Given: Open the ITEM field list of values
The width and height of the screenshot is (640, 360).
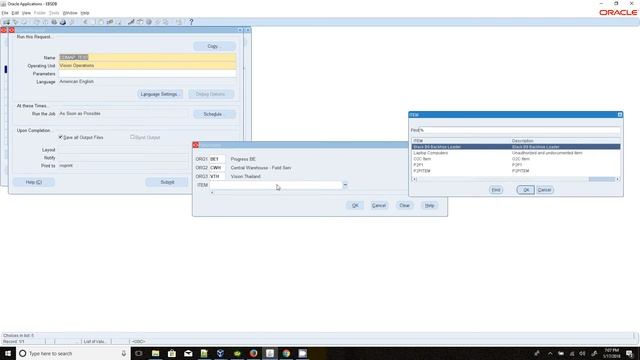Looking at the screenshot, I should point(345,185).
